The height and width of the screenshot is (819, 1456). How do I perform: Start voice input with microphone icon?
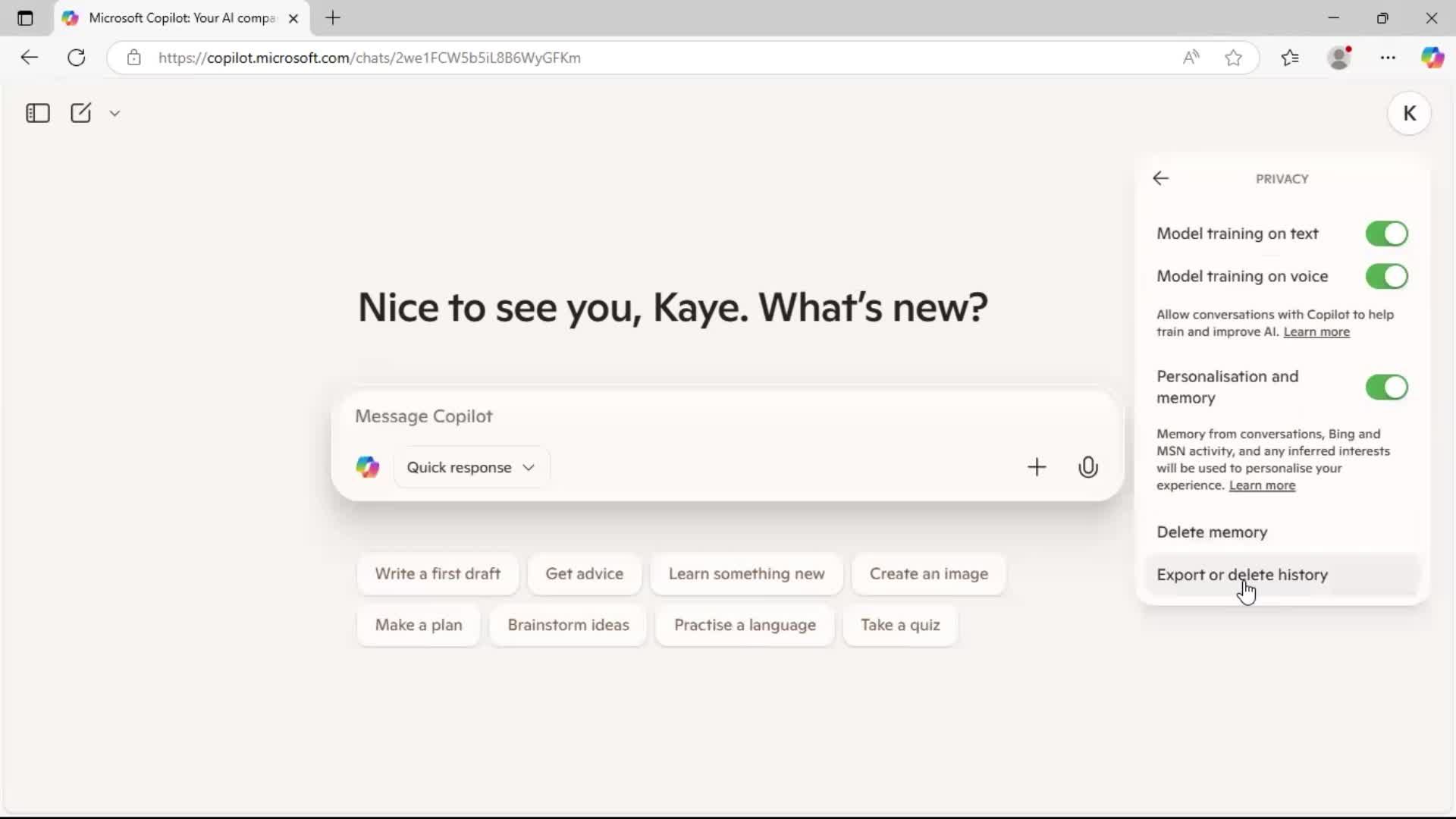pos(1087,467)
